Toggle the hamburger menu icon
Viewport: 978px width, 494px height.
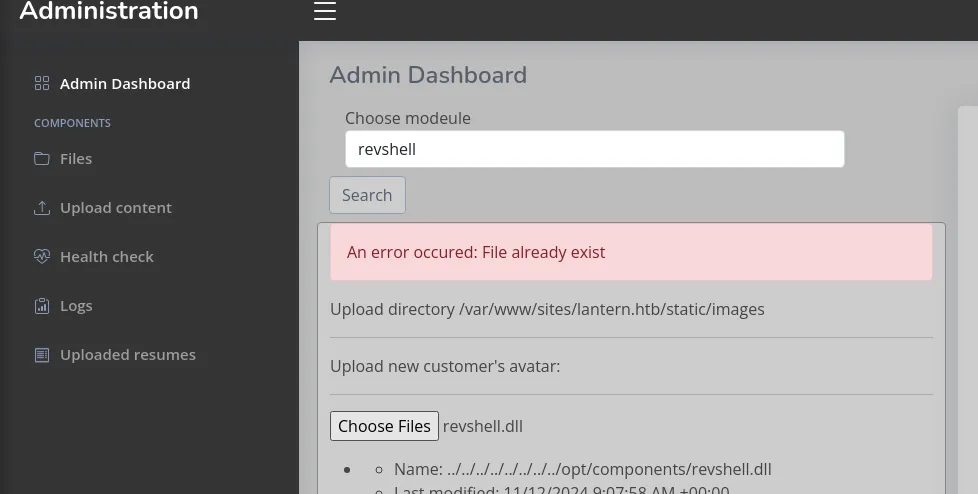tap(325, 11)
